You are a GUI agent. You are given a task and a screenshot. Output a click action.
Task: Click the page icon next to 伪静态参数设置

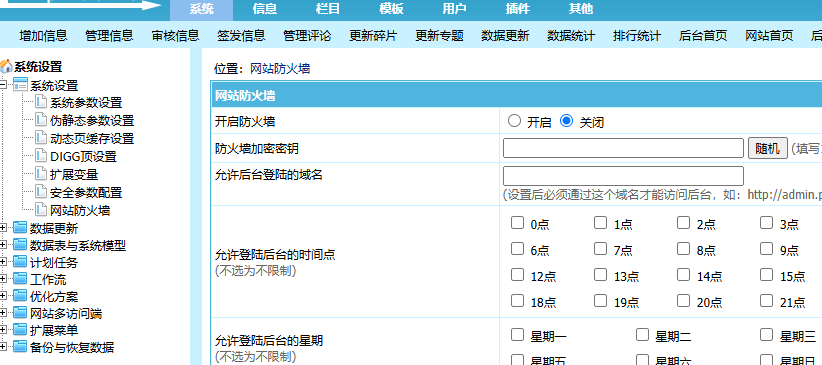41,120
